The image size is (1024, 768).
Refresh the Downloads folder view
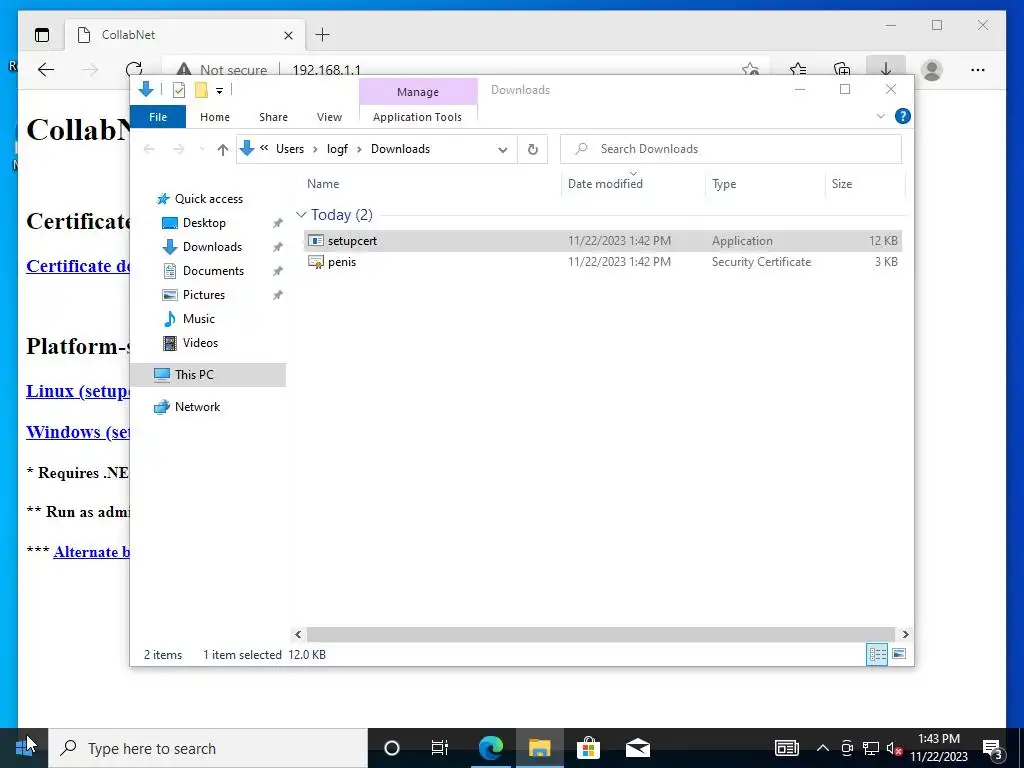pos(533,150)
